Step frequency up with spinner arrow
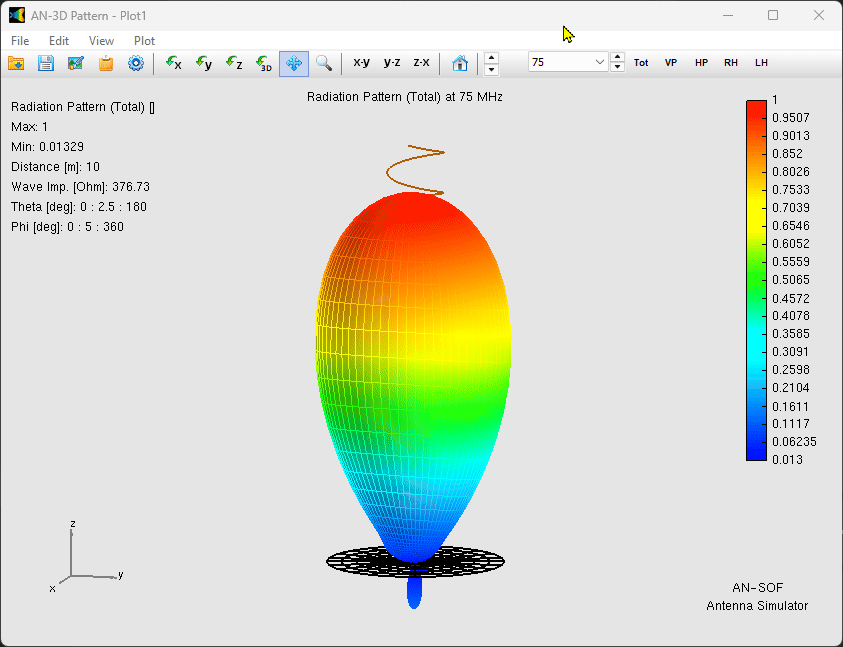Viewport: 843px width, 647px height. coord(618,57)
